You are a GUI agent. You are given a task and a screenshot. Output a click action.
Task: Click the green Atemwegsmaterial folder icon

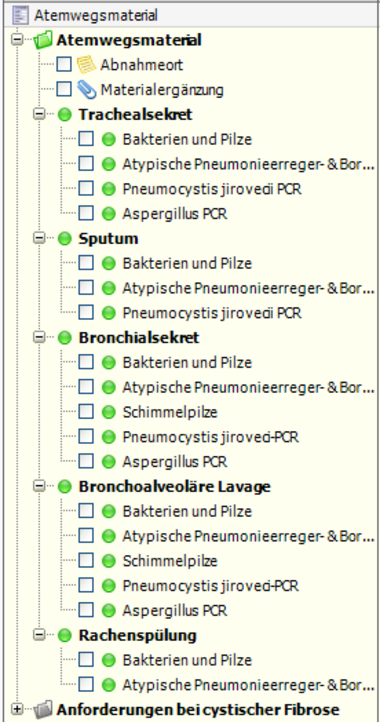click(43, 40)
